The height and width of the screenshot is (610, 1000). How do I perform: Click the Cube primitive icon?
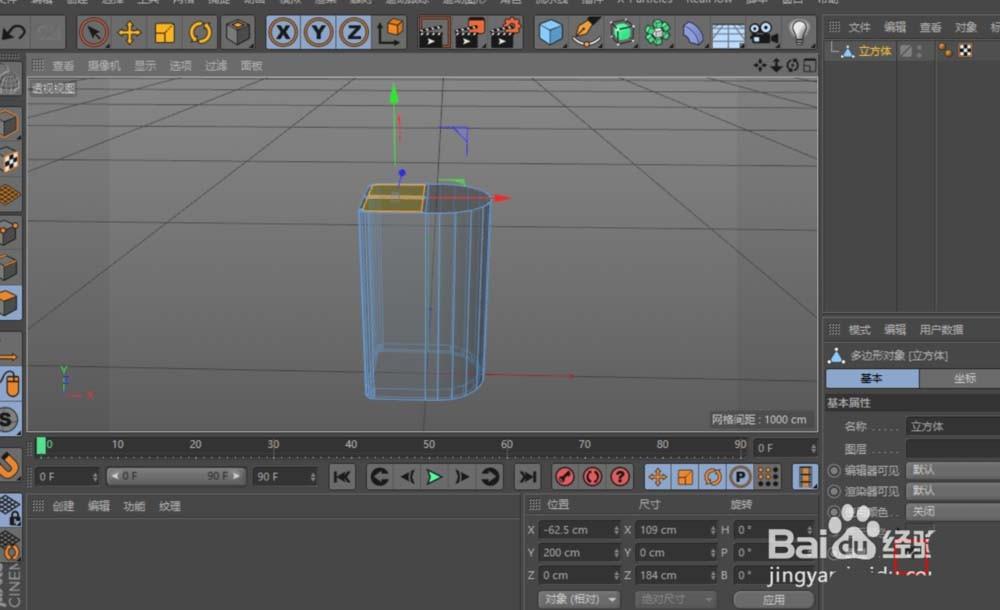coord(553,32)
